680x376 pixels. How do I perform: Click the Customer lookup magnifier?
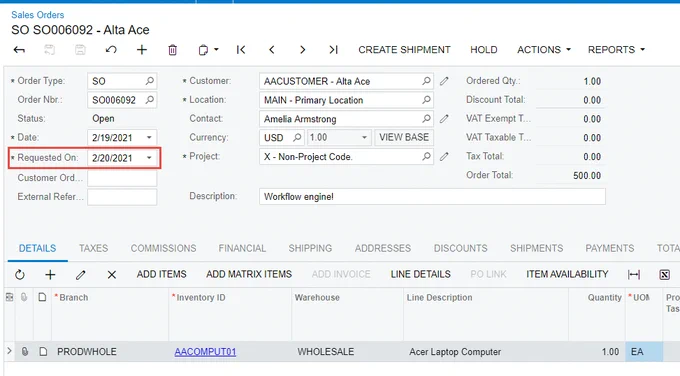pyautogui.click(x=426, y=81)
